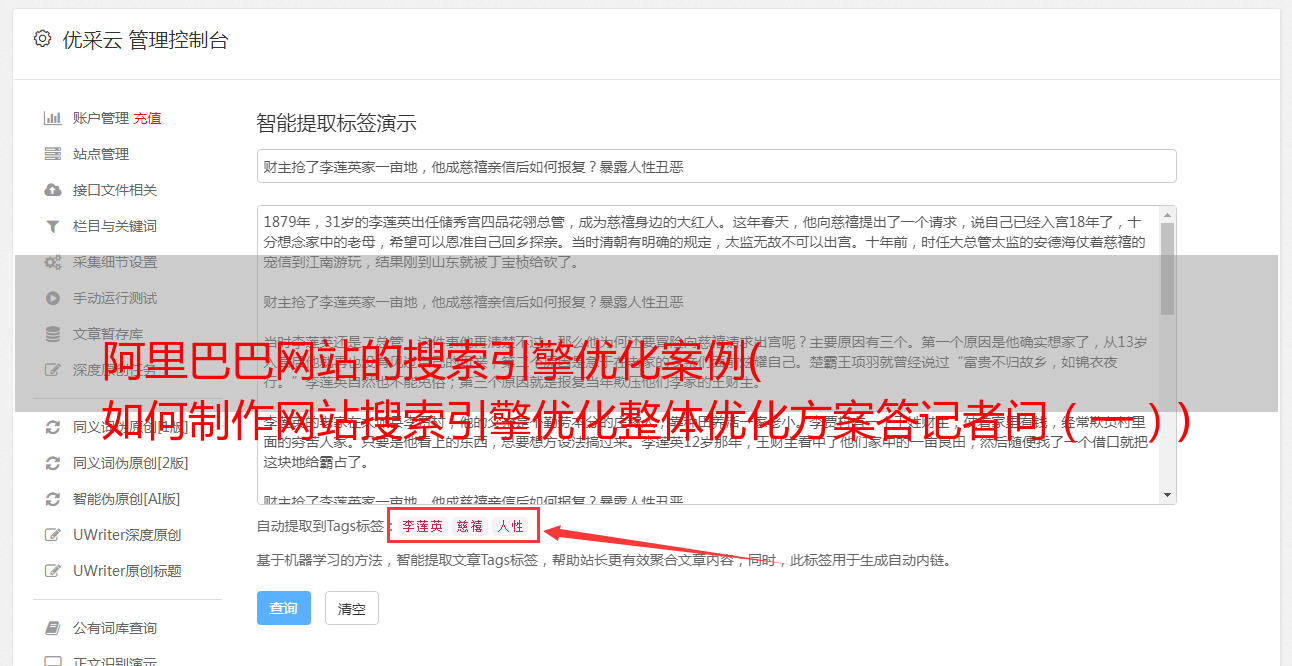
Task: Open the filter icon for 栏目与关键词
Action: tap(53, 226)
